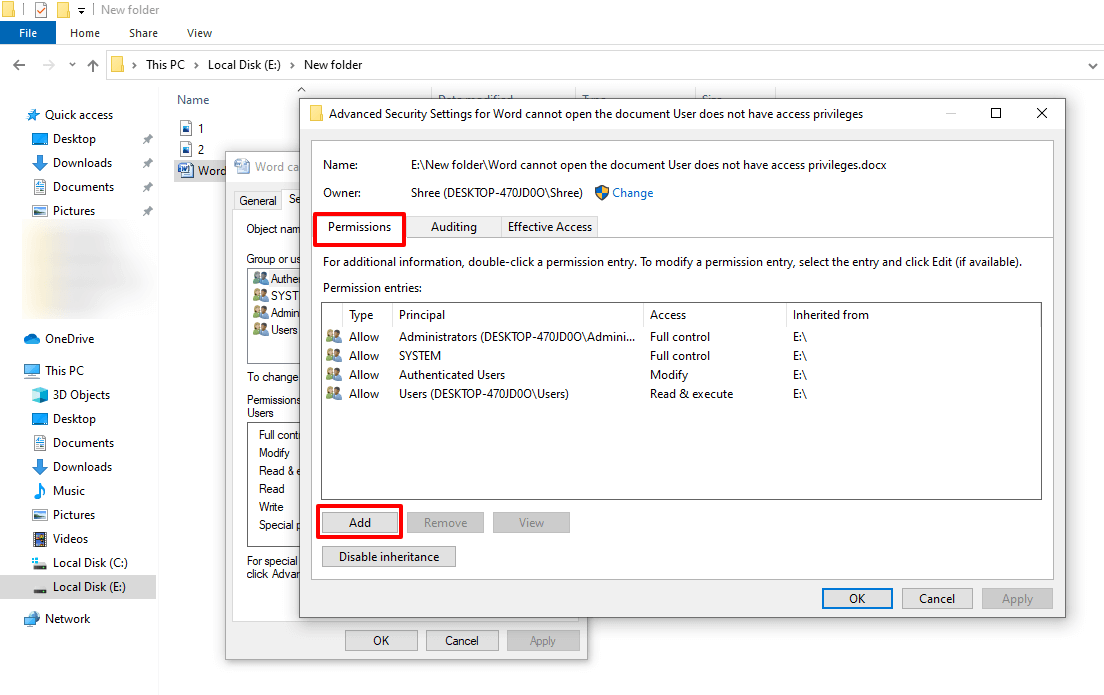This screenshot has height=695, width=1104.
Task: Click the Music note icon
Action: click(40, 491)
